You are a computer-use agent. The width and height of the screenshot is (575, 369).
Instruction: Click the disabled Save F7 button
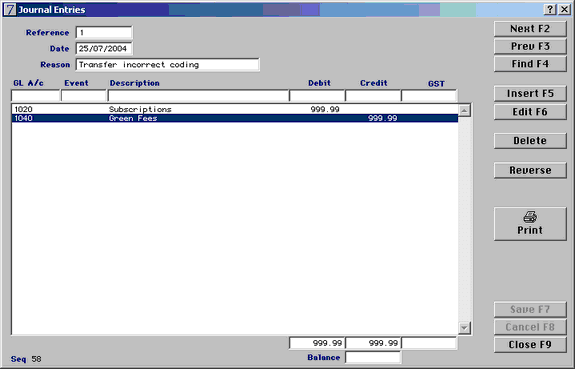530,310
